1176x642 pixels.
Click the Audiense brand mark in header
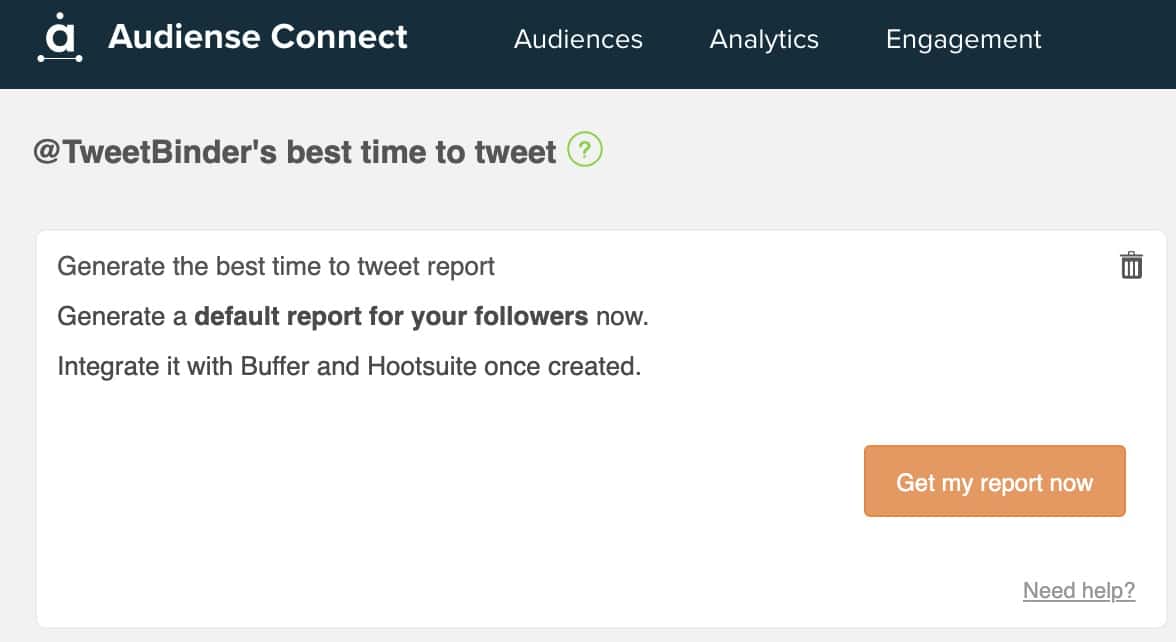click(62, 40)
